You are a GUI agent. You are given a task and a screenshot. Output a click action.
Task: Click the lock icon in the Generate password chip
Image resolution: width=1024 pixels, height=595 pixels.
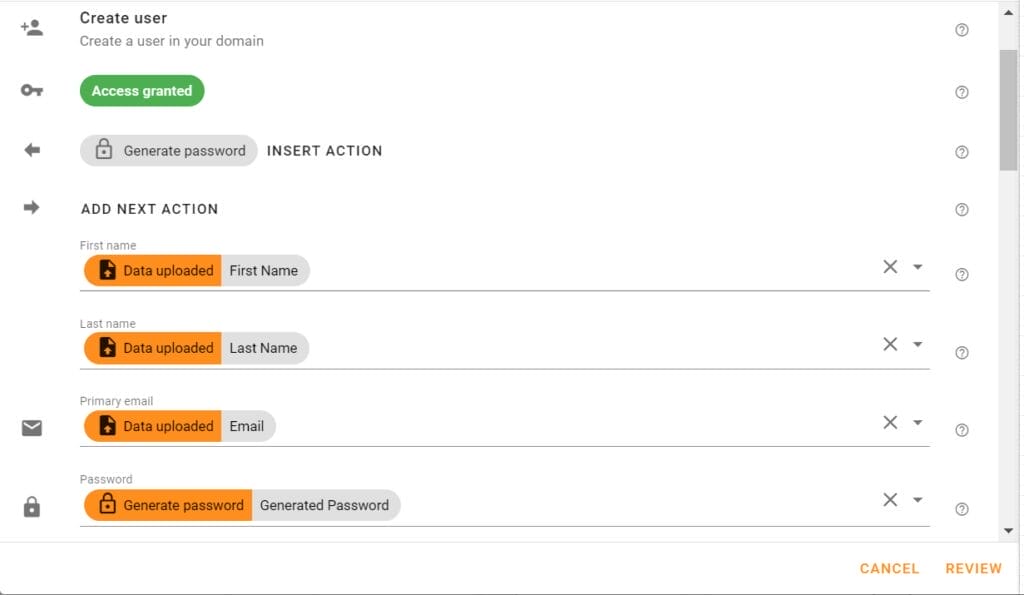[104, 148]
